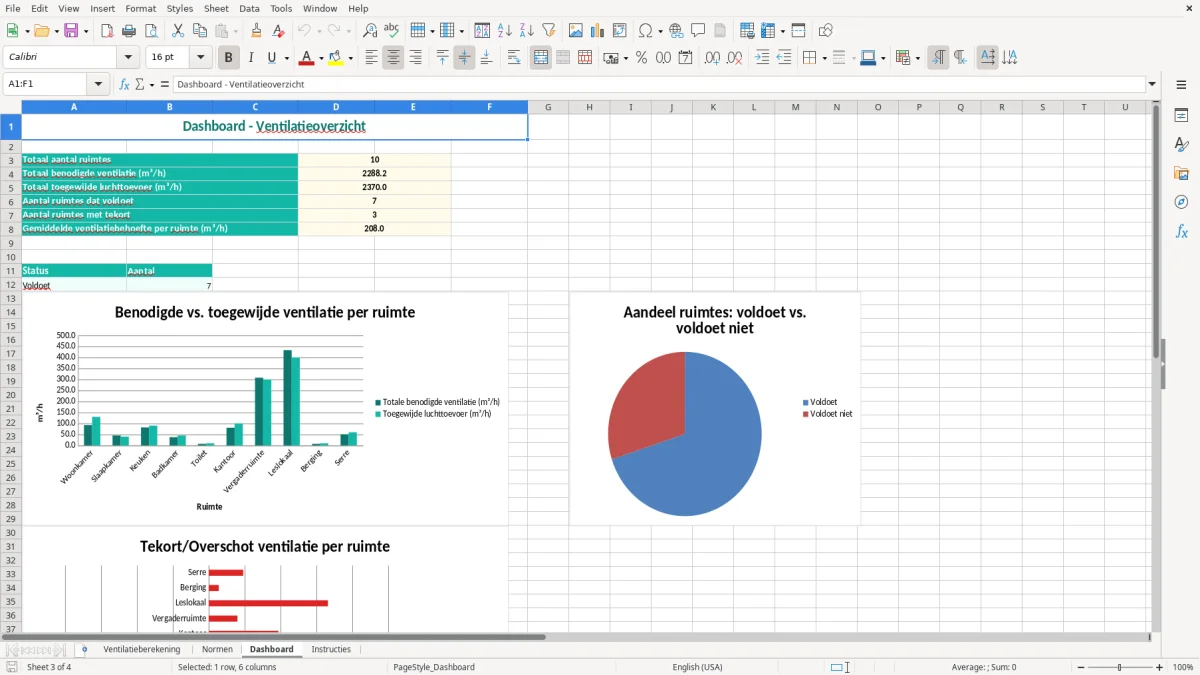1200x675 pixels.
Task: Click the Cut scissors icon
Action: 177,31
